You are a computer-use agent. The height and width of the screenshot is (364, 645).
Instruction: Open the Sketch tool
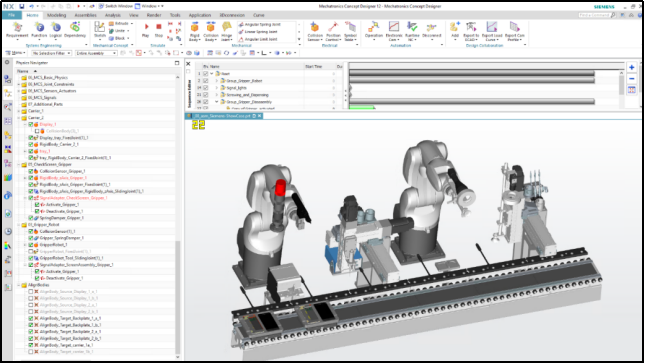pyautogui.click(x=100, y=30)
